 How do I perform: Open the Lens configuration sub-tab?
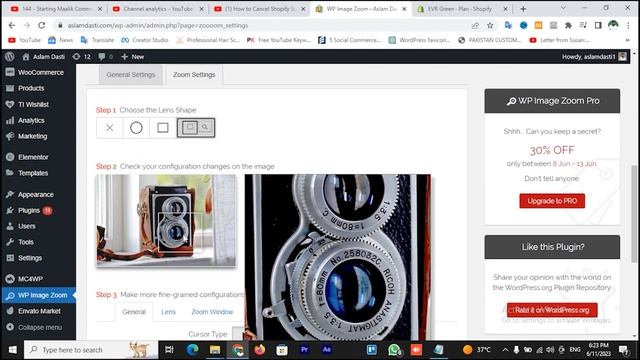click(x=168, y=312)
